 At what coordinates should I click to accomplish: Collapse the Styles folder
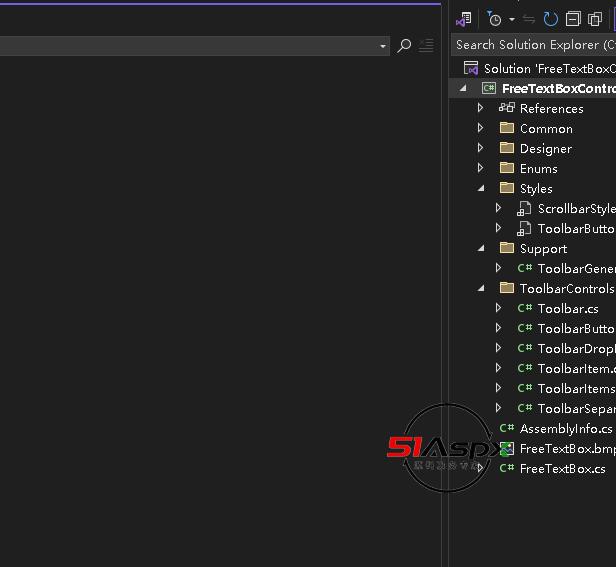point(481,188)
